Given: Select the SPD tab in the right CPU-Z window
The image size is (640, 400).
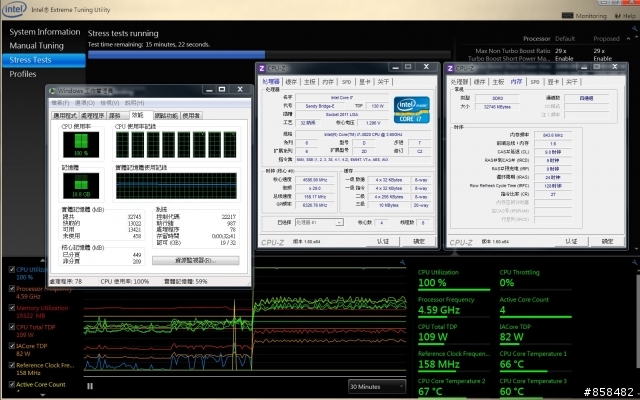Looking at the screenshot, I should tap(535, 82).
